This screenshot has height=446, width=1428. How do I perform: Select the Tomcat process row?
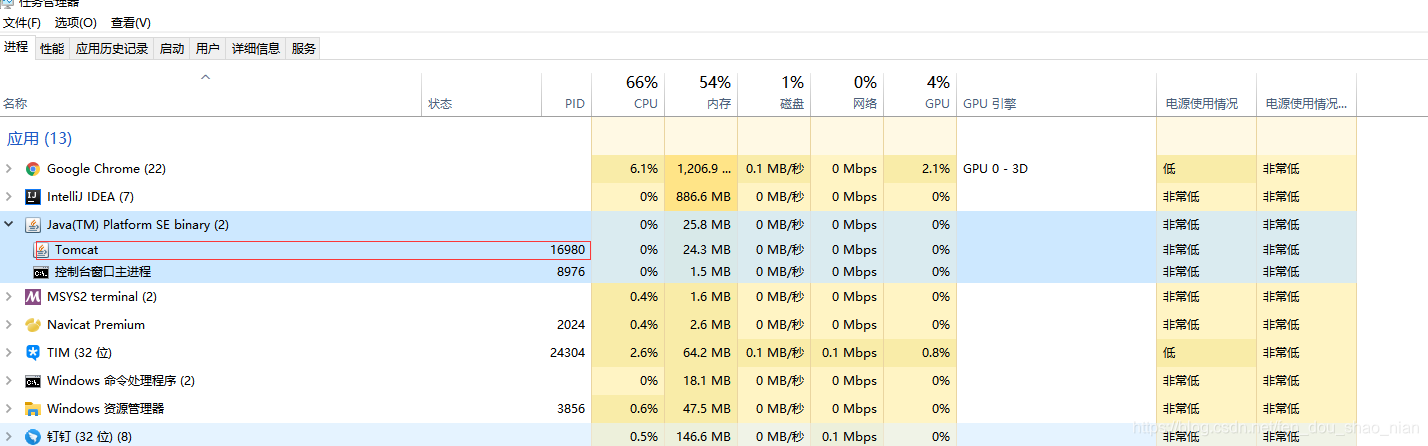pos(678,250)
